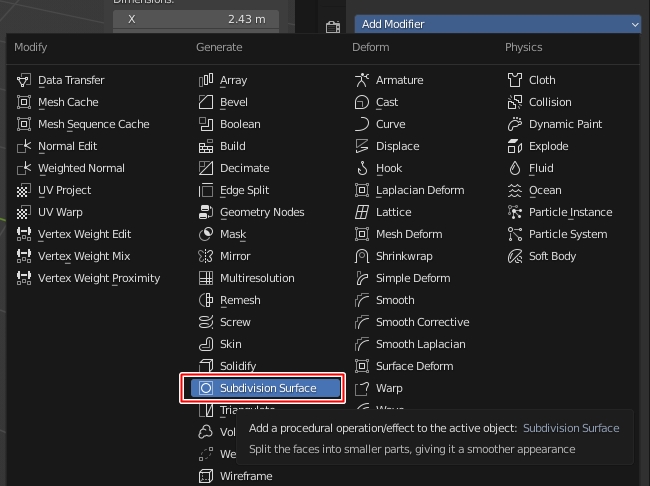The height and width of the screenshot is (486, 650).
Task: Click the Cloth shirt icon
Action: click(515, 80)
